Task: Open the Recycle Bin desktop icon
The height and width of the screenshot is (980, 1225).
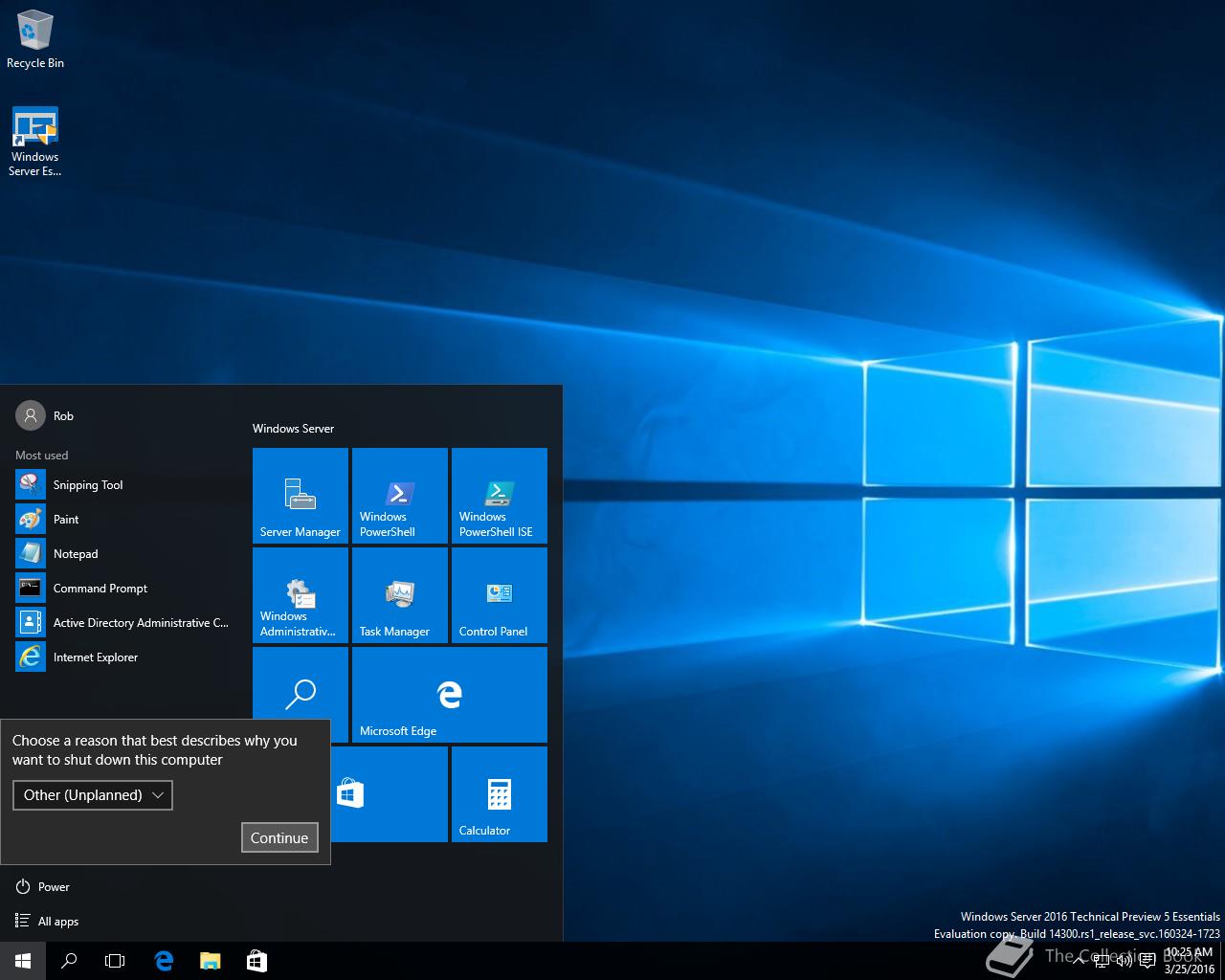Action: click(35, 40)
